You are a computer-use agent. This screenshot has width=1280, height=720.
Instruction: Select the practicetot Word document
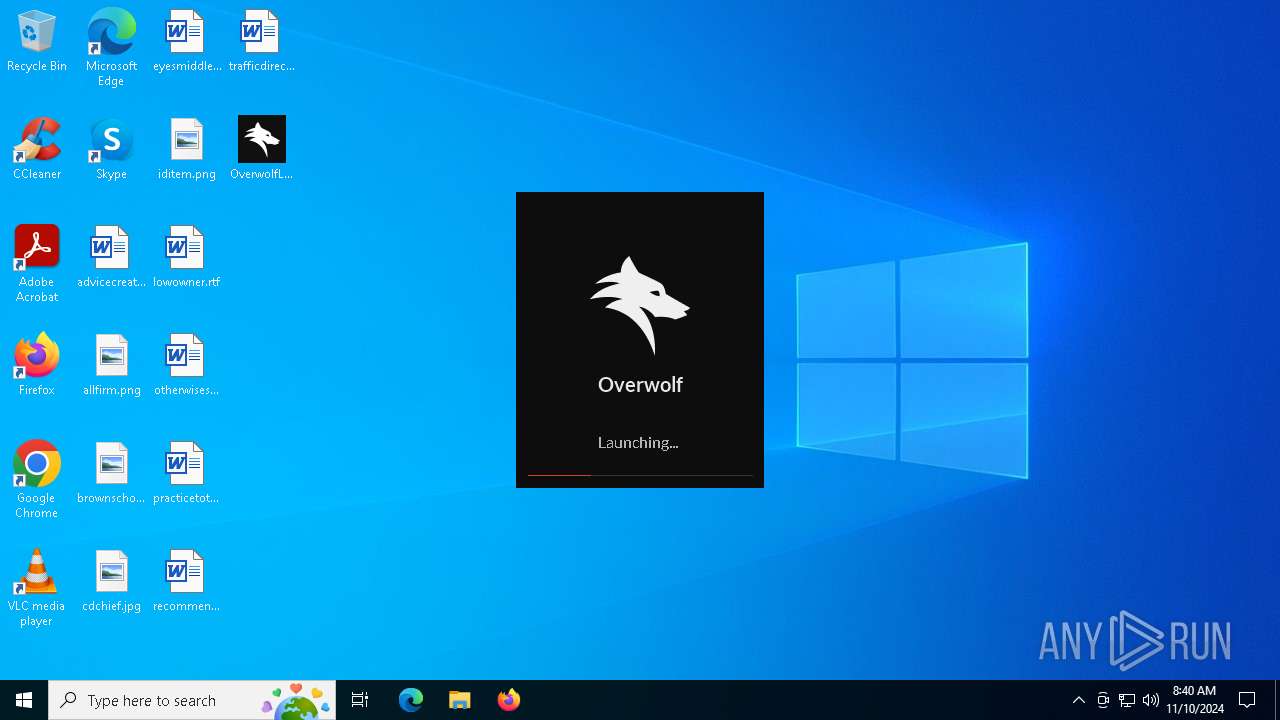pyautogui.click(x=187, y=473)
